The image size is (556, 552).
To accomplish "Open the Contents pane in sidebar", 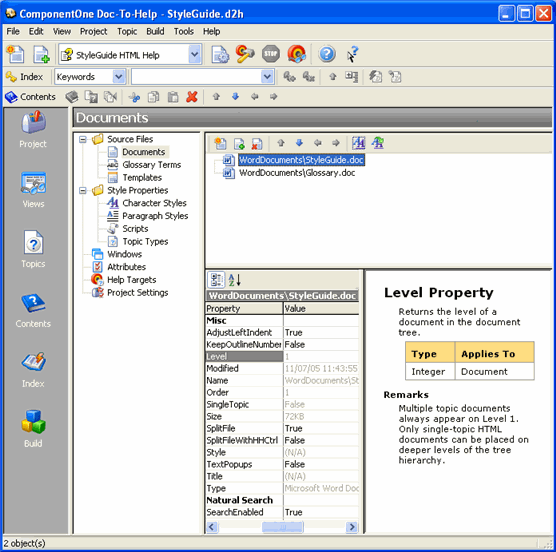I will coord(33,310).
